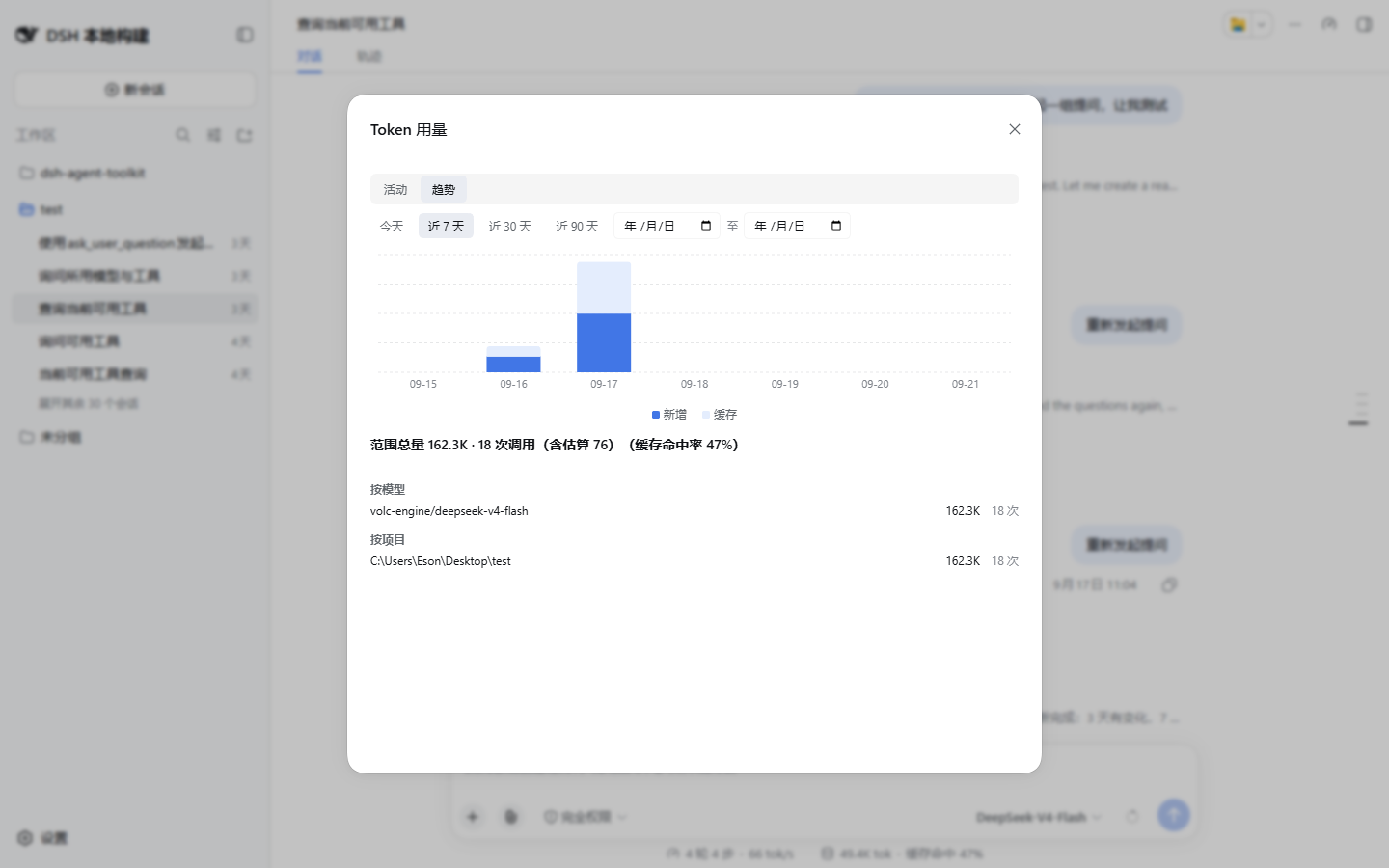Click the new folder icon in 工作区

tap(244, 135)
